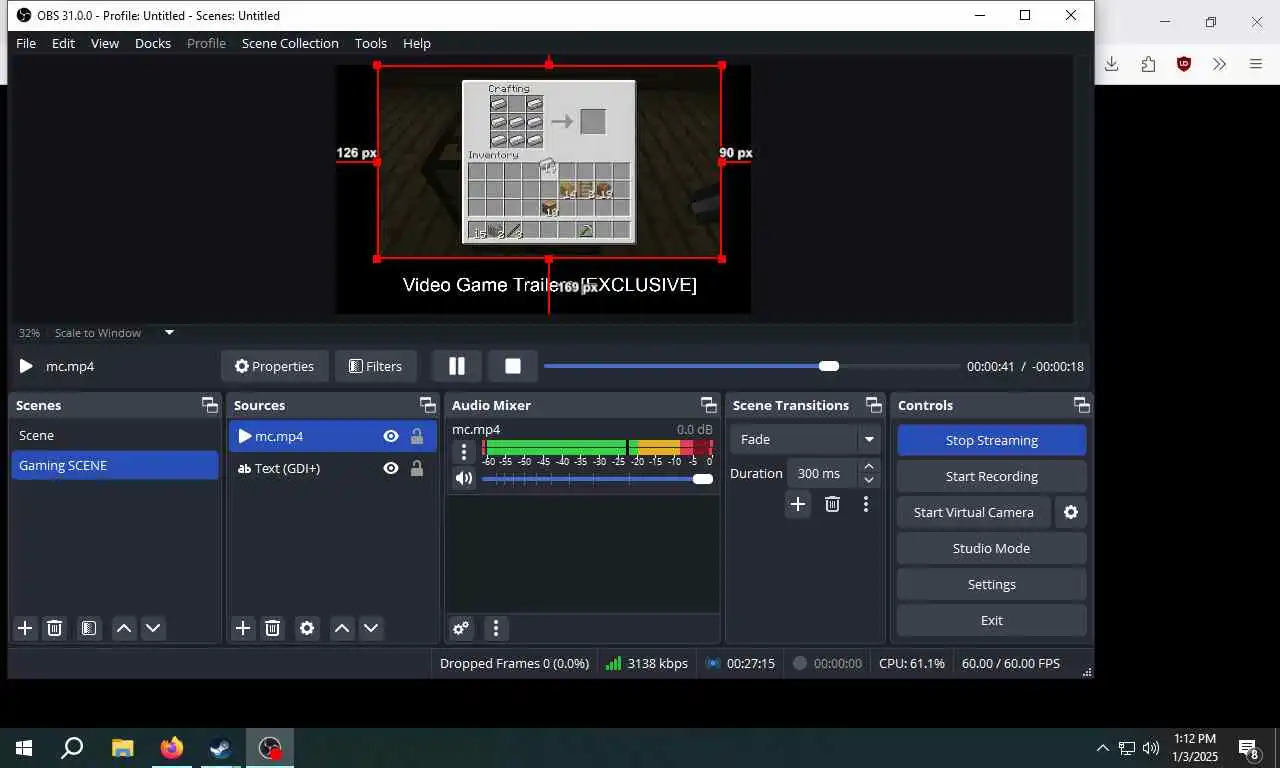1280x768 pixels.
Task: Lock the mc.mp4 source
Action: [417, 436]
